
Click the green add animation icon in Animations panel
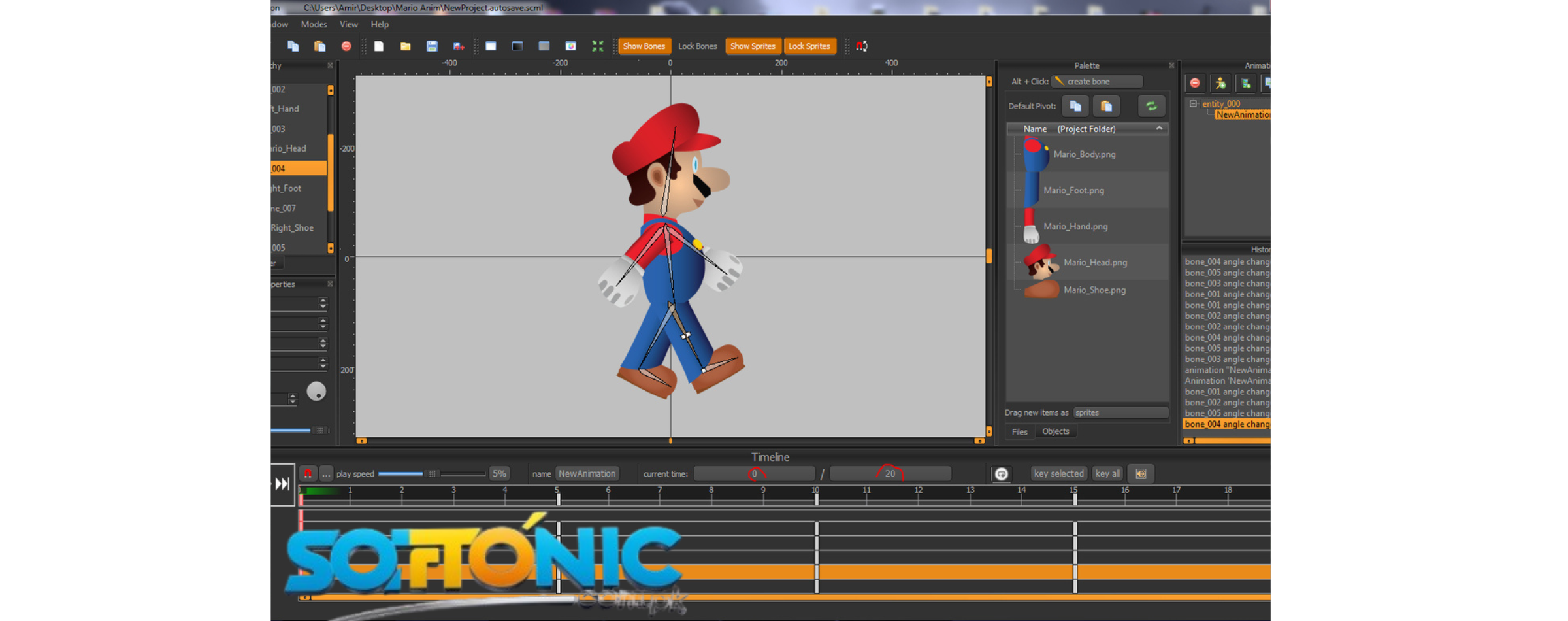click(1246, 83)
